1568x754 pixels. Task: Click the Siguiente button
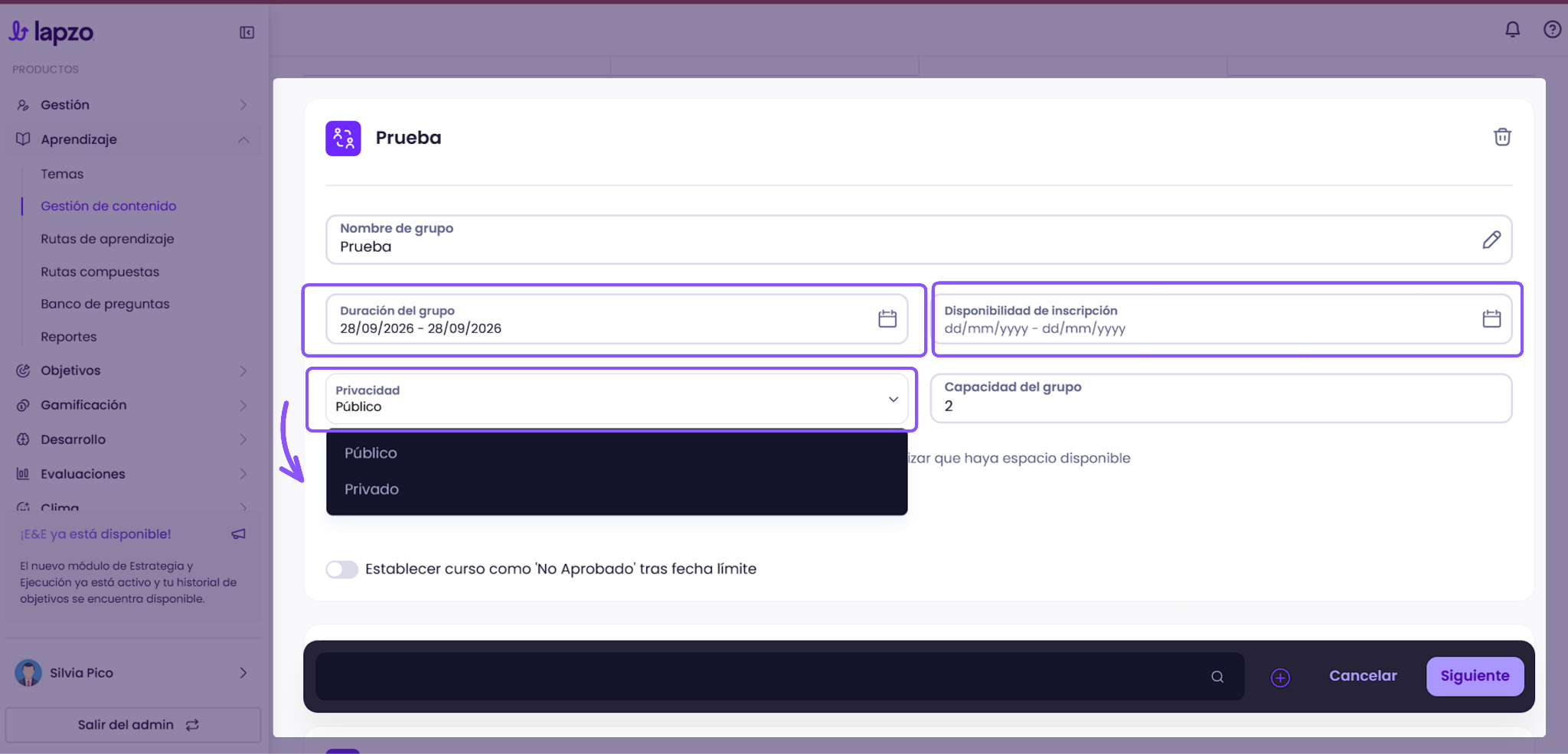tap(1475, 676)
